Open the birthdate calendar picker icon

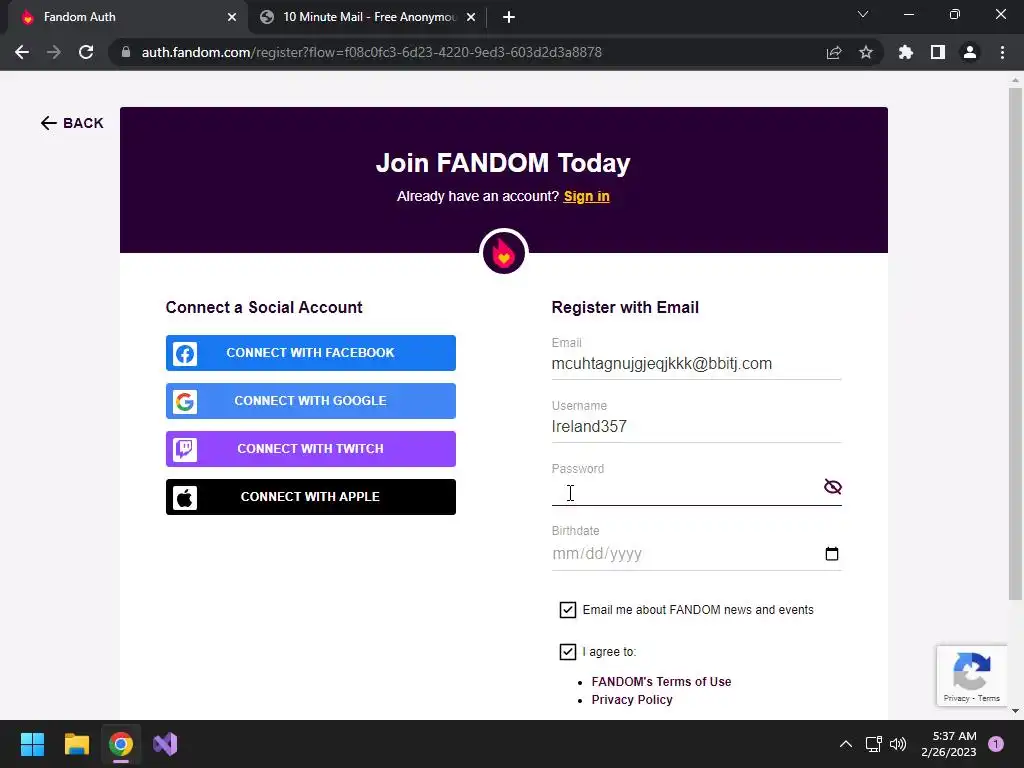(832, 554)
